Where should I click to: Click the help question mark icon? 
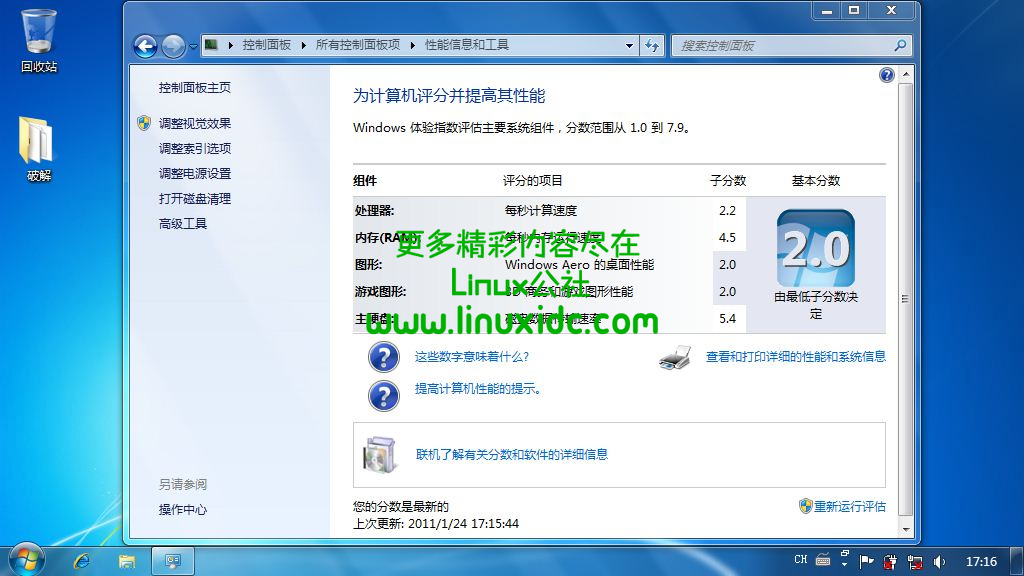click(x=888, y=75)
